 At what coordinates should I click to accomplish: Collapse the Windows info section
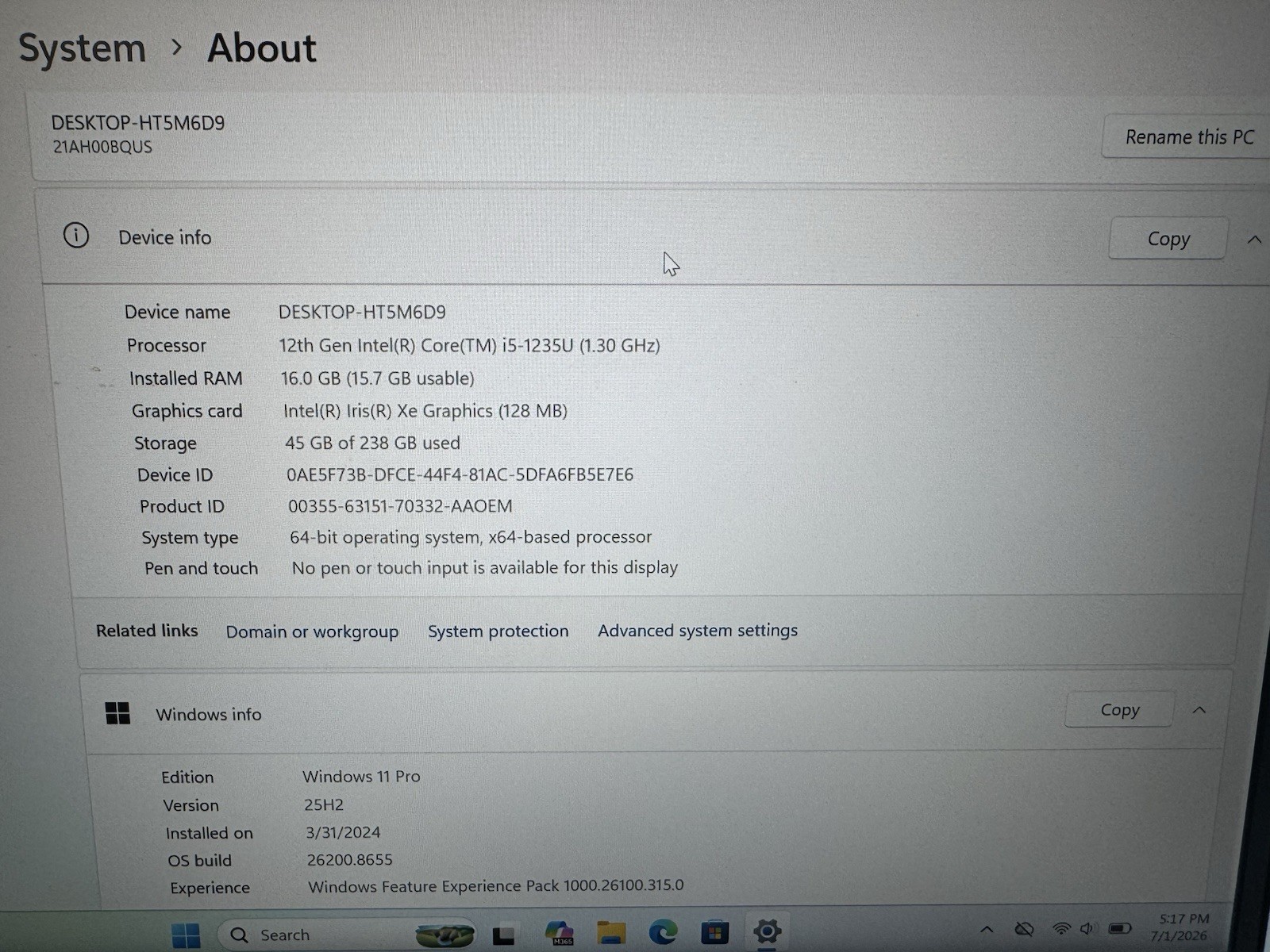coord(1199,710)
